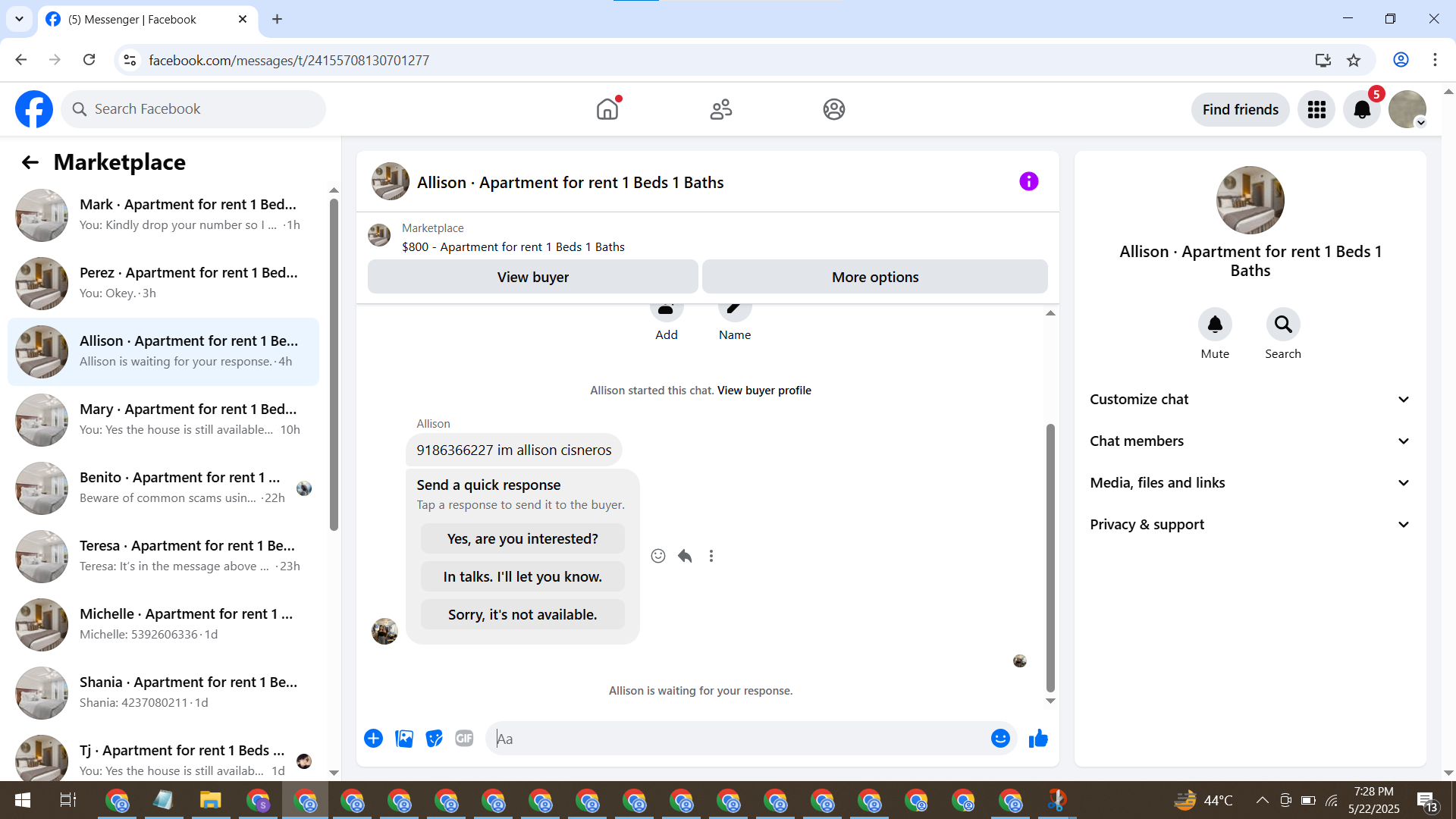Open emoji picker in message box
This screenshot has width=1456, height=819.
1000,739
